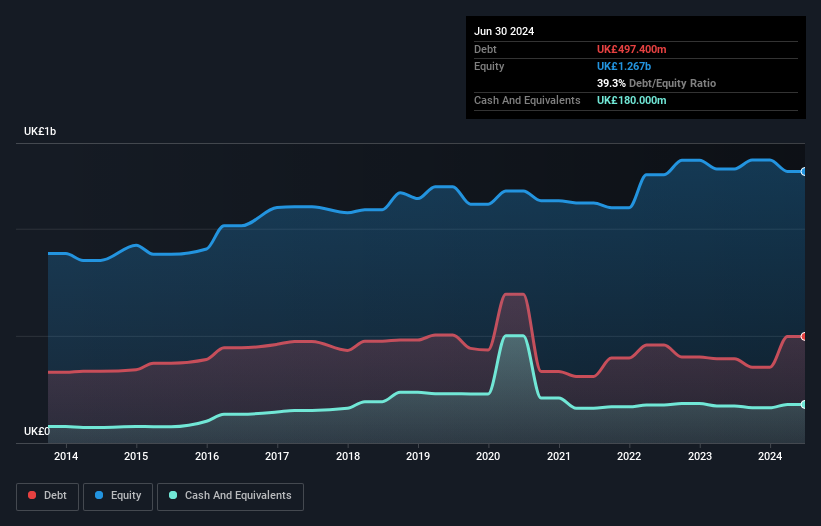Click the teal Cash endpoint marker
Viewport: 821px width, 526px height.
click(x=804, y=405)
